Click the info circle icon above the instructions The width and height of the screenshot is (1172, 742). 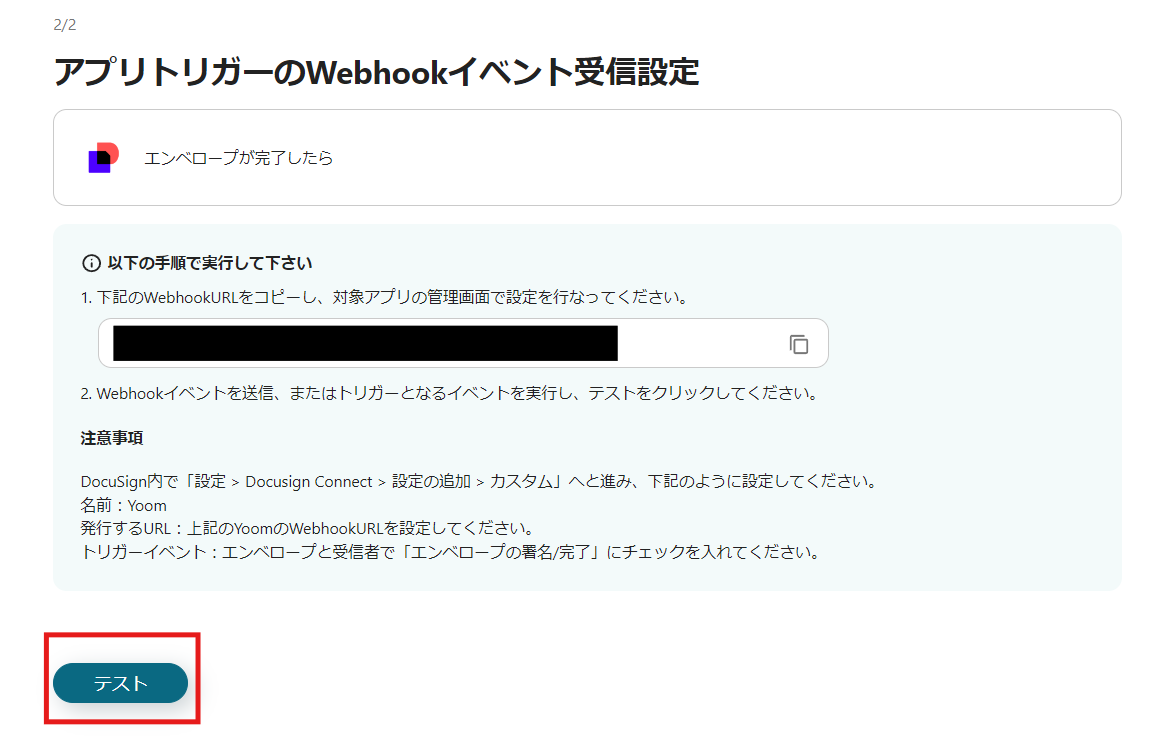(91, 262)
